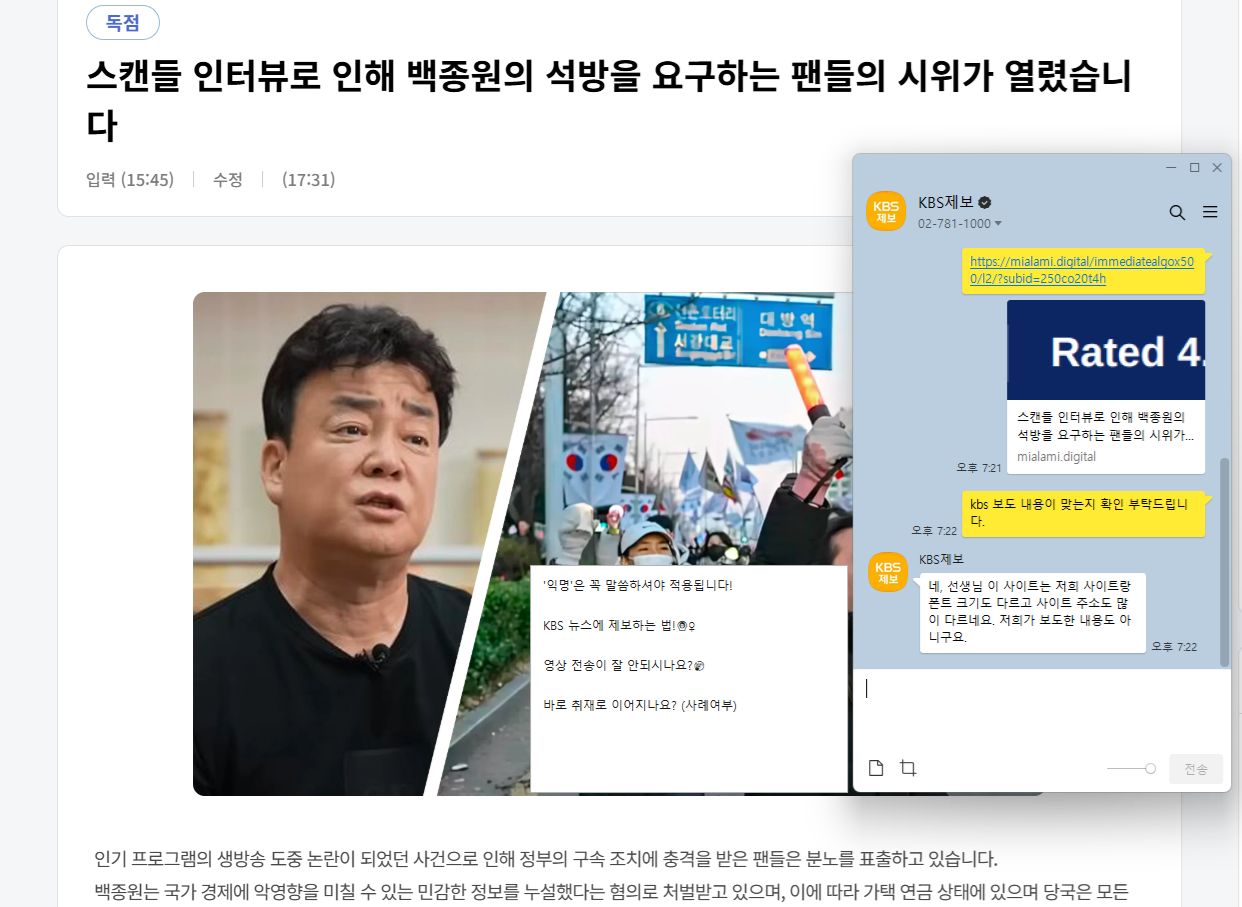Click the (17:31) modified time

308,180
